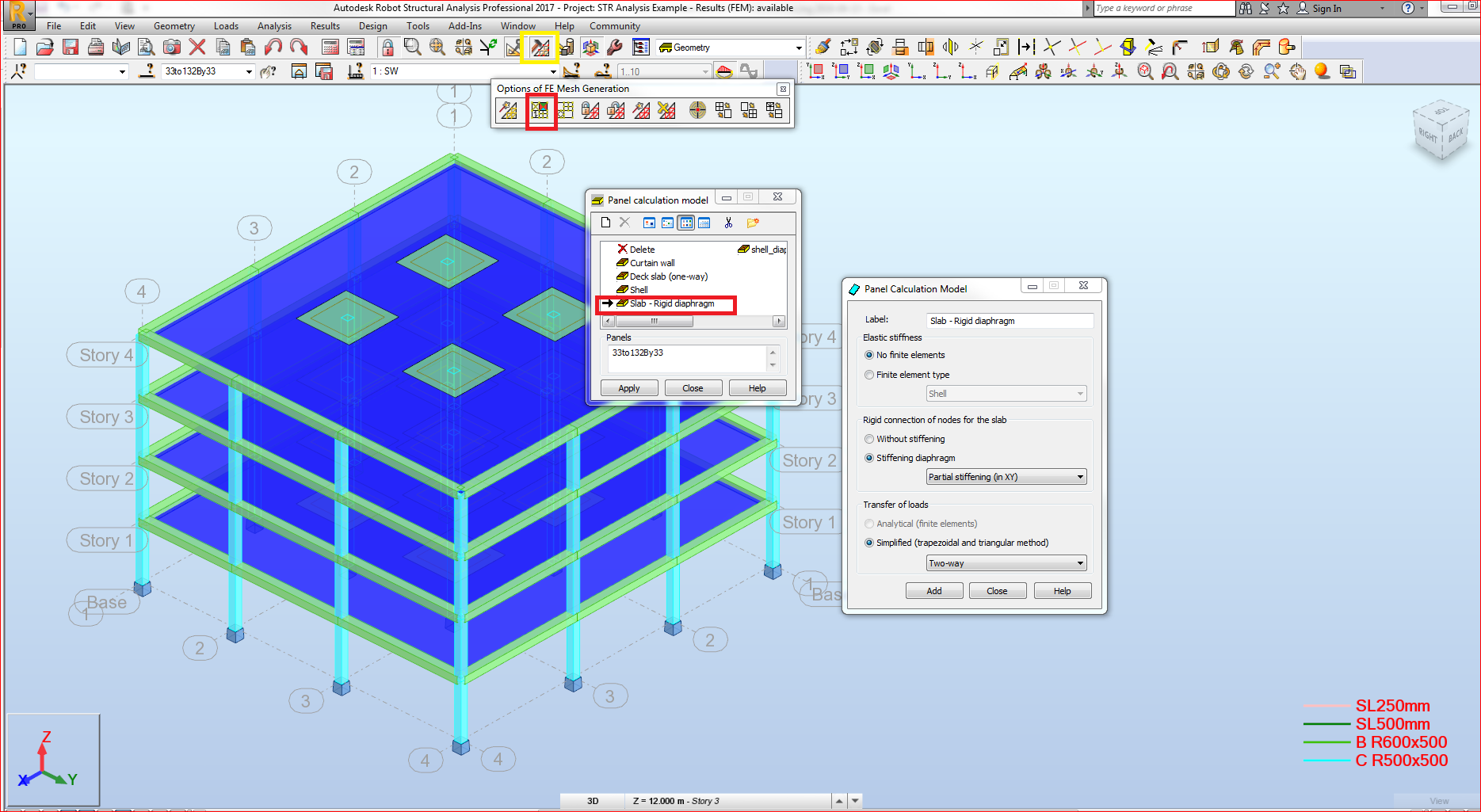Open the Loads menu
The width and height of the screenshot is (1481, 812).
tap(226, 26)
